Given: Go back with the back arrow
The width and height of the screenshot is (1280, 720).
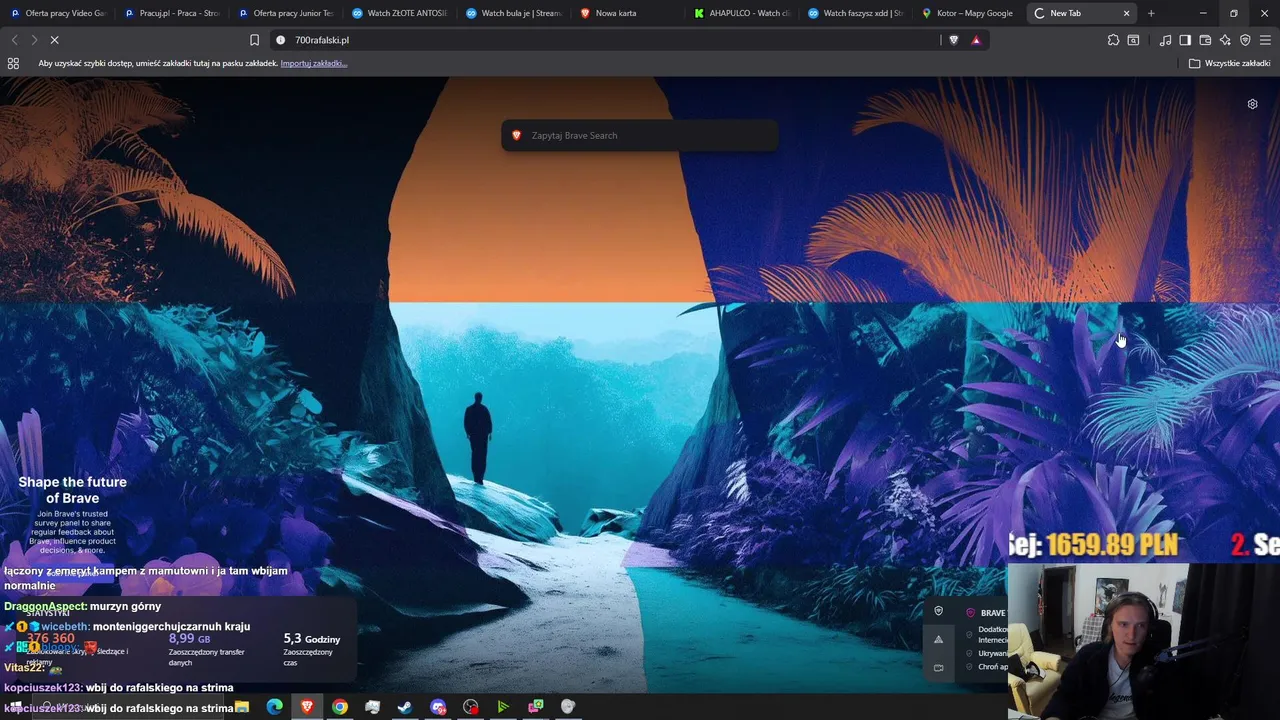Looking at the screenshot, I should pos(14,40).
